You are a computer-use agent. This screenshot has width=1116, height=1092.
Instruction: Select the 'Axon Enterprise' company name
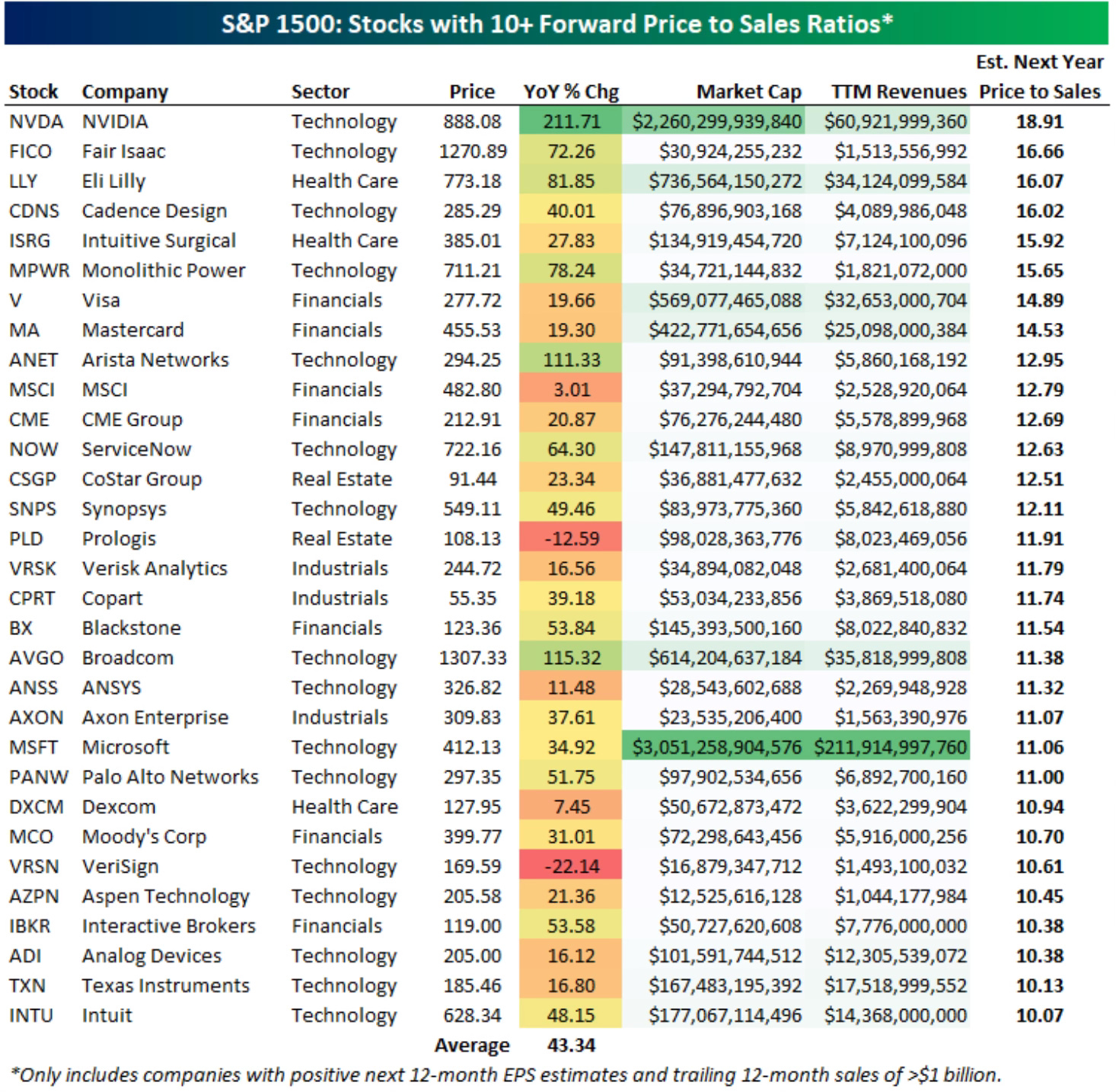[x=155, y=717]
